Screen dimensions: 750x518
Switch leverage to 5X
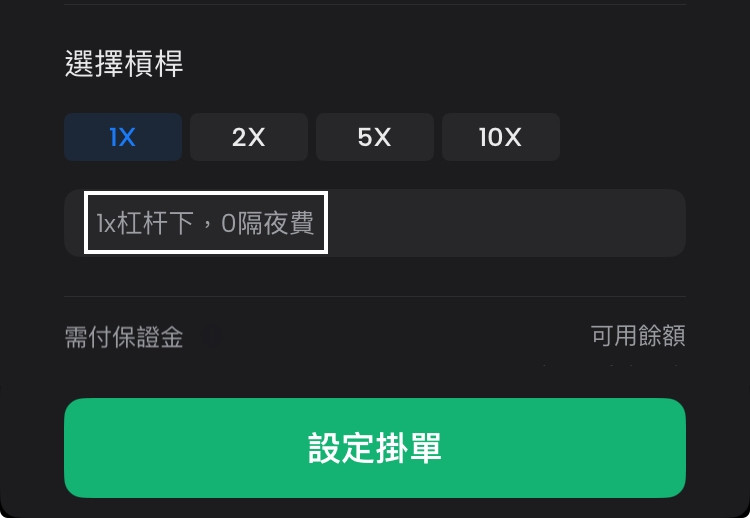(375, 137)
